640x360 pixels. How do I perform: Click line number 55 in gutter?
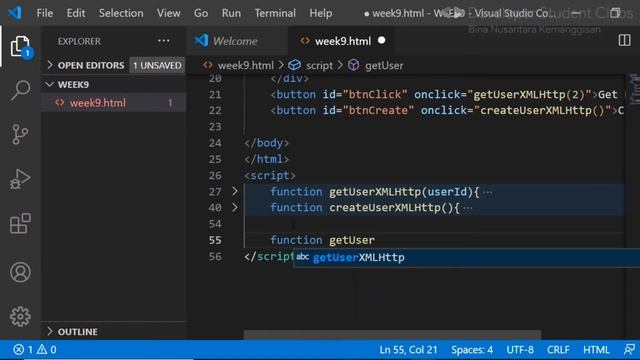(215, 240)
